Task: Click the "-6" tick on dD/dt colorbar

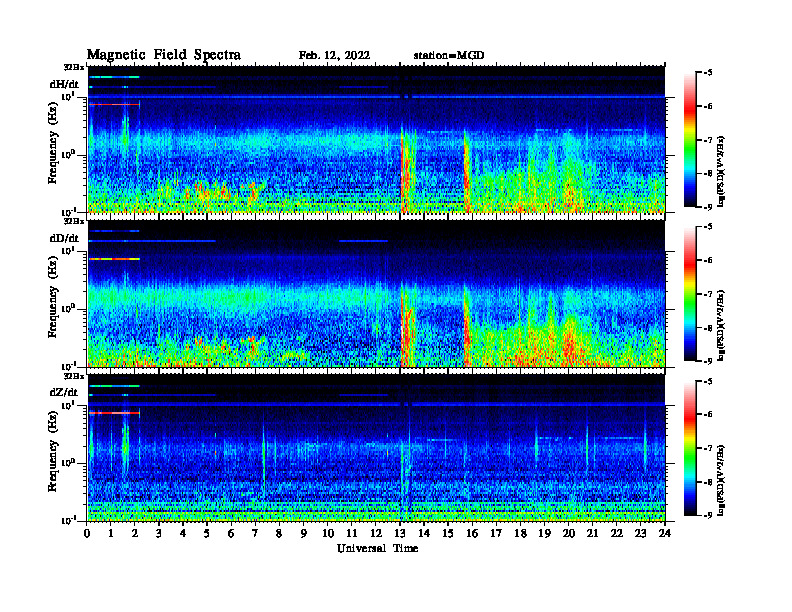Action: [708, 261]
